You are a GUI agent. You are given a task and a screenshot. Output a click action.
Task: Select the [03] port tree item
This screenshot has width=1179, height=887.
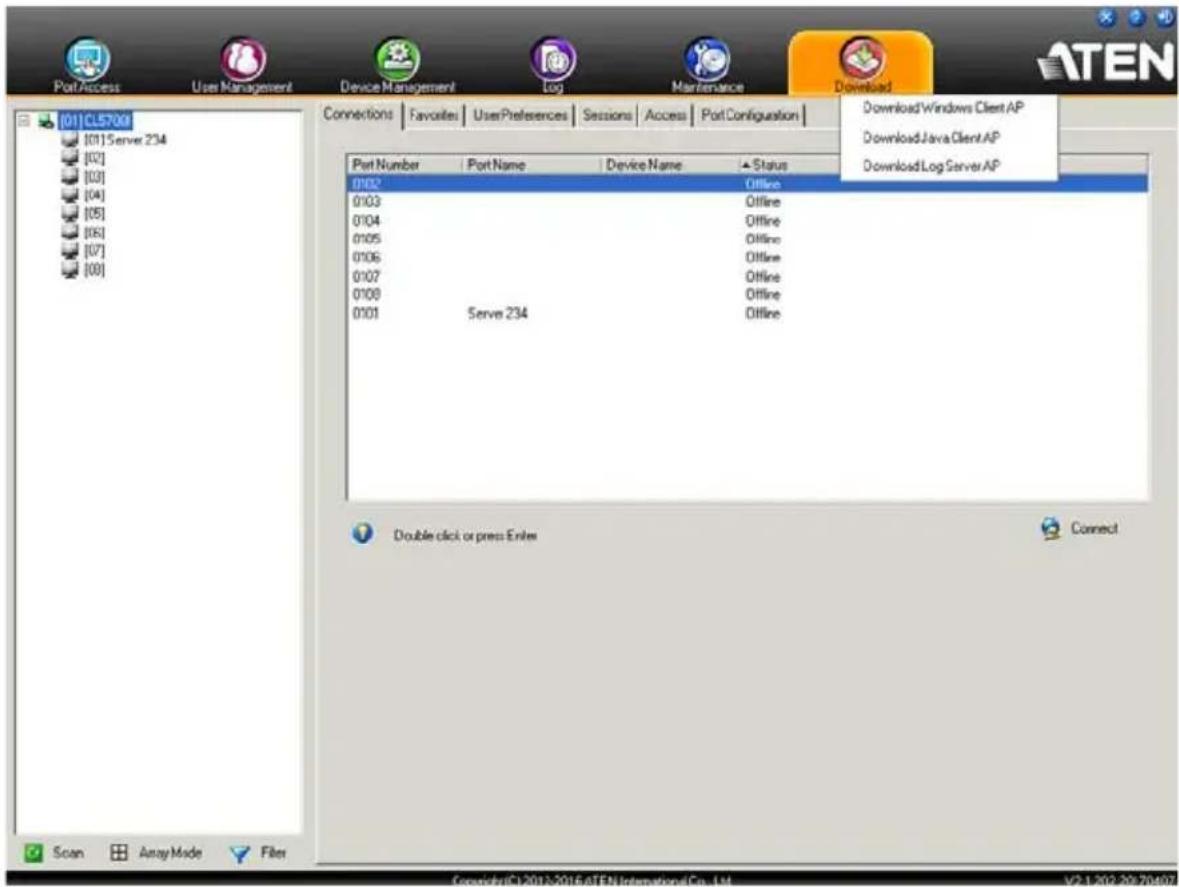click(94, 177)
